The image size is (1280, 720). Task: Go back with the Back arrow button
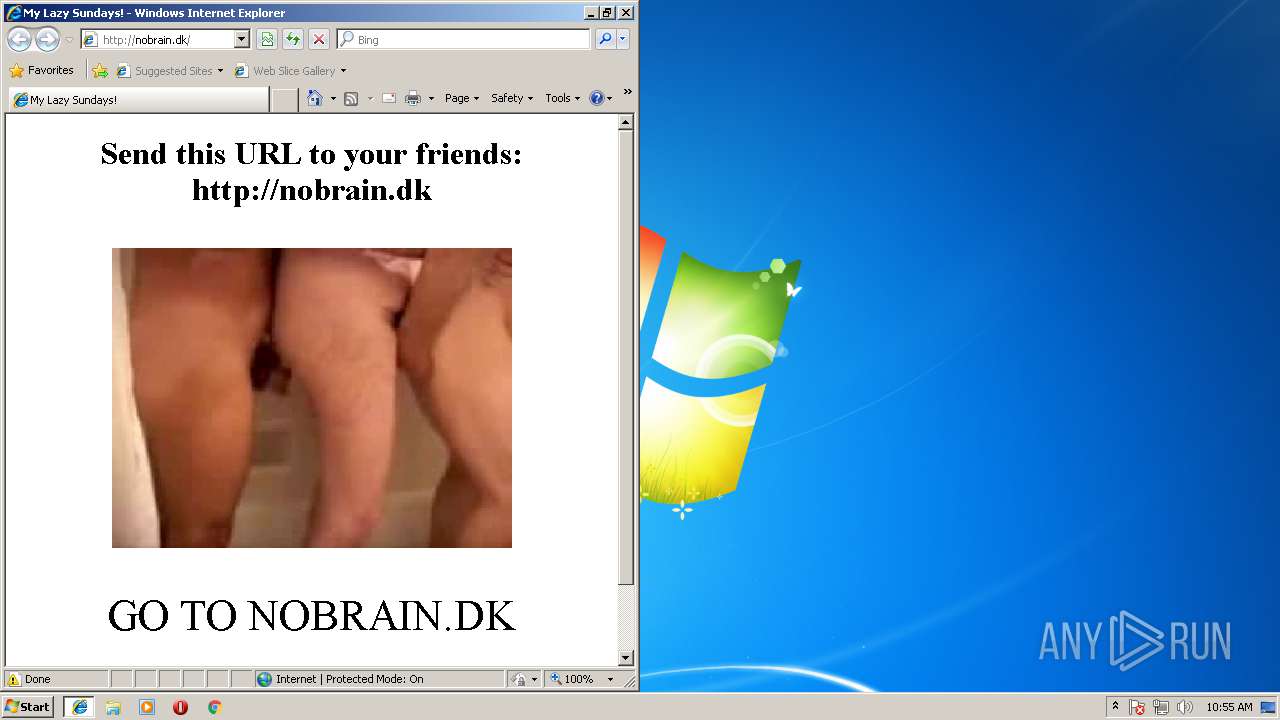(19, 39)
